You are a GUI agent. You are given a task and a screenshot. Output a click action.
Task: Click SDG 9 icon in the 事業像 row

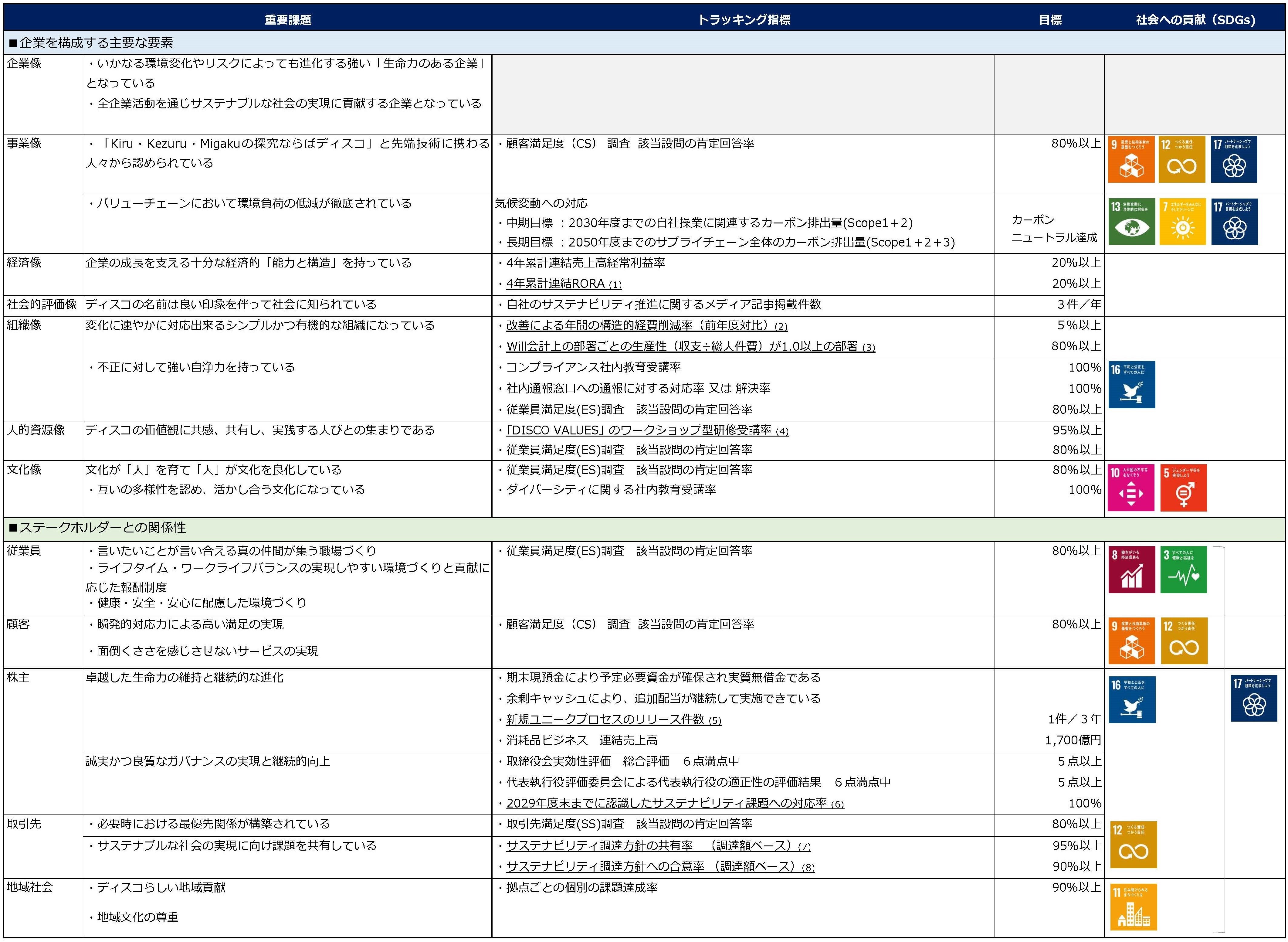tap(1131, 159)
